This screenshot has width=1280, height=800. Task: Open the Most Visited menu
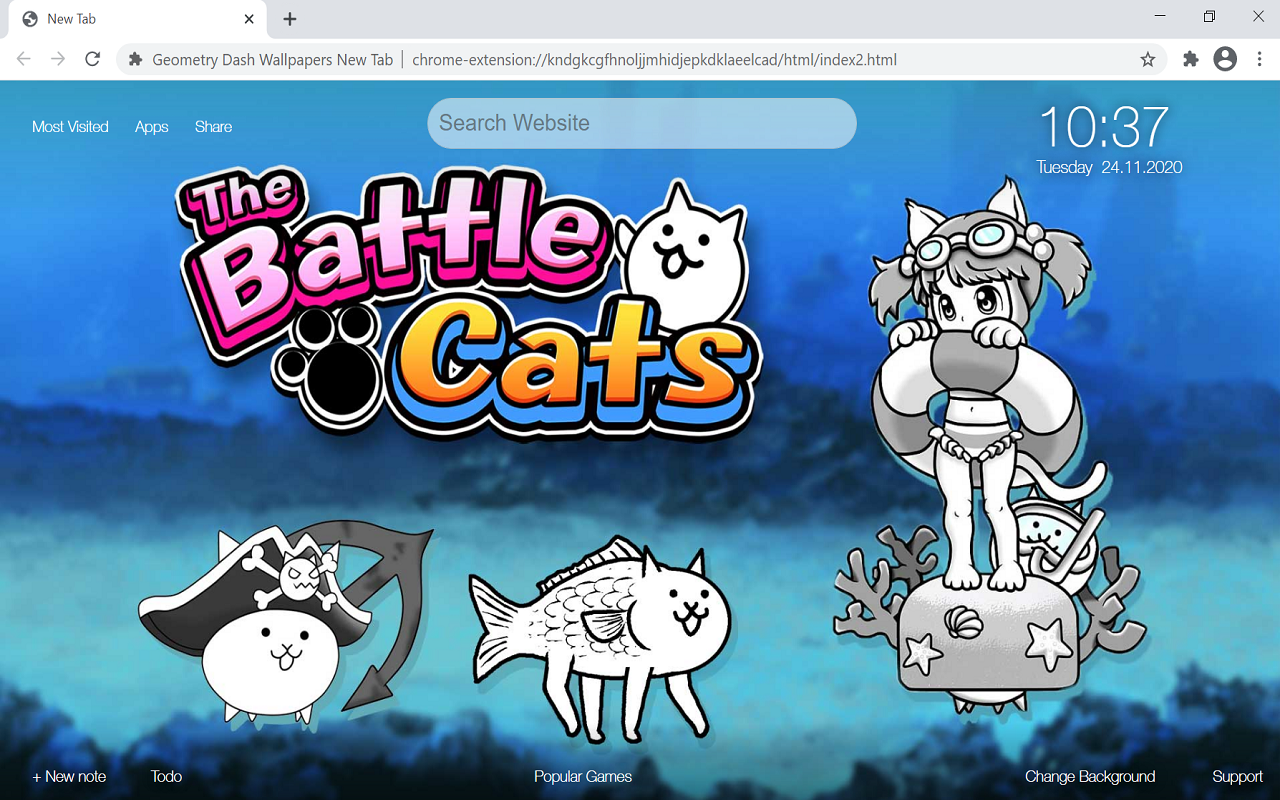point(70,127)
